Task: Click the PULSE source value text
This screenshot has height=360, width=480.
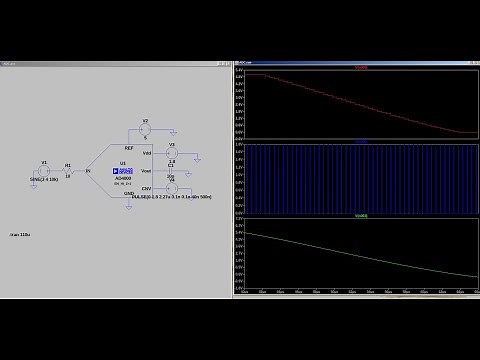Action: (x=172, y=197)
